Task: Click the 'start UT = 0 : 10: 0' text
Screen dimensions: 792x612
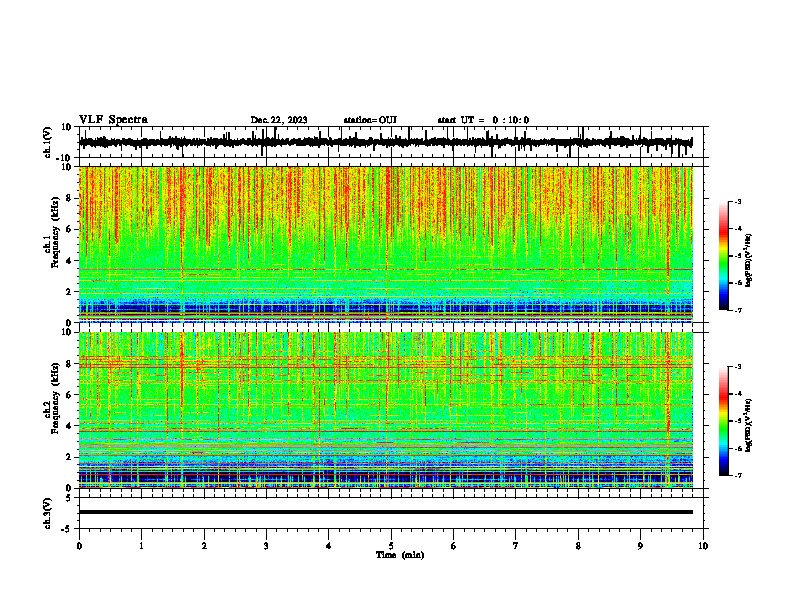Action: [x=483, y=120]
